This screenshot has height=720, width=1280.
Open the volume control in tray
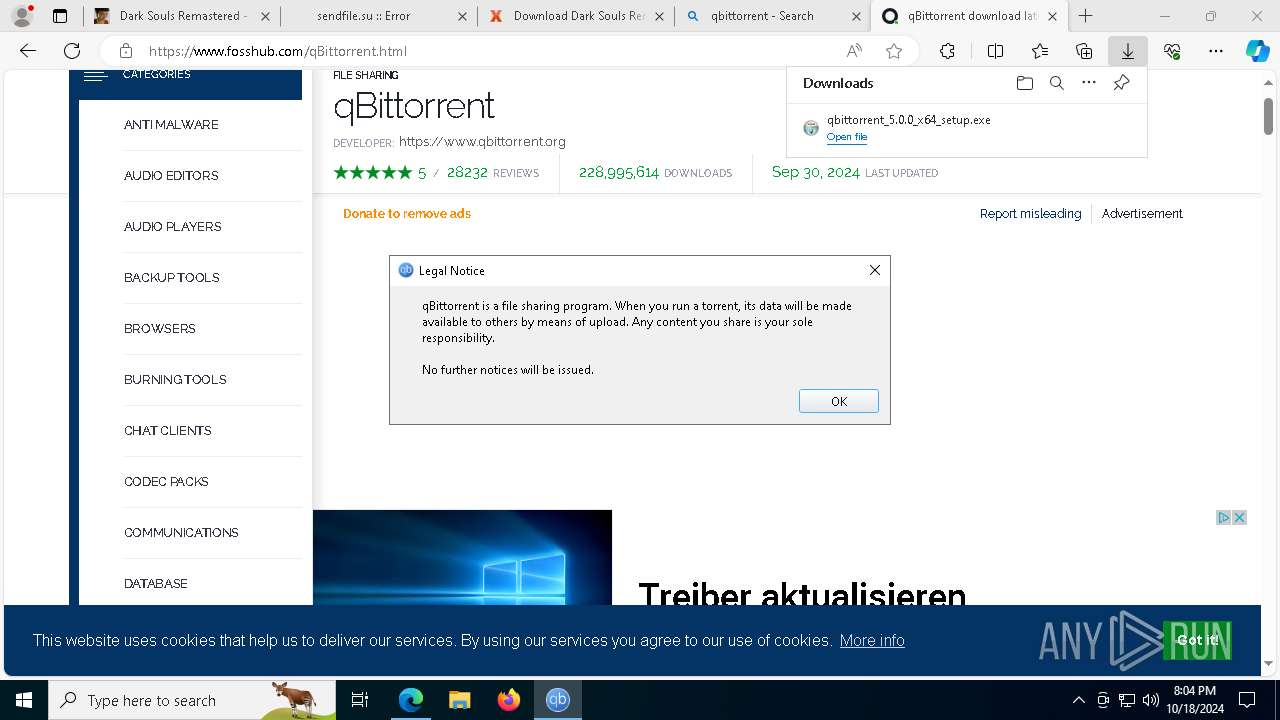[1150, 700]
